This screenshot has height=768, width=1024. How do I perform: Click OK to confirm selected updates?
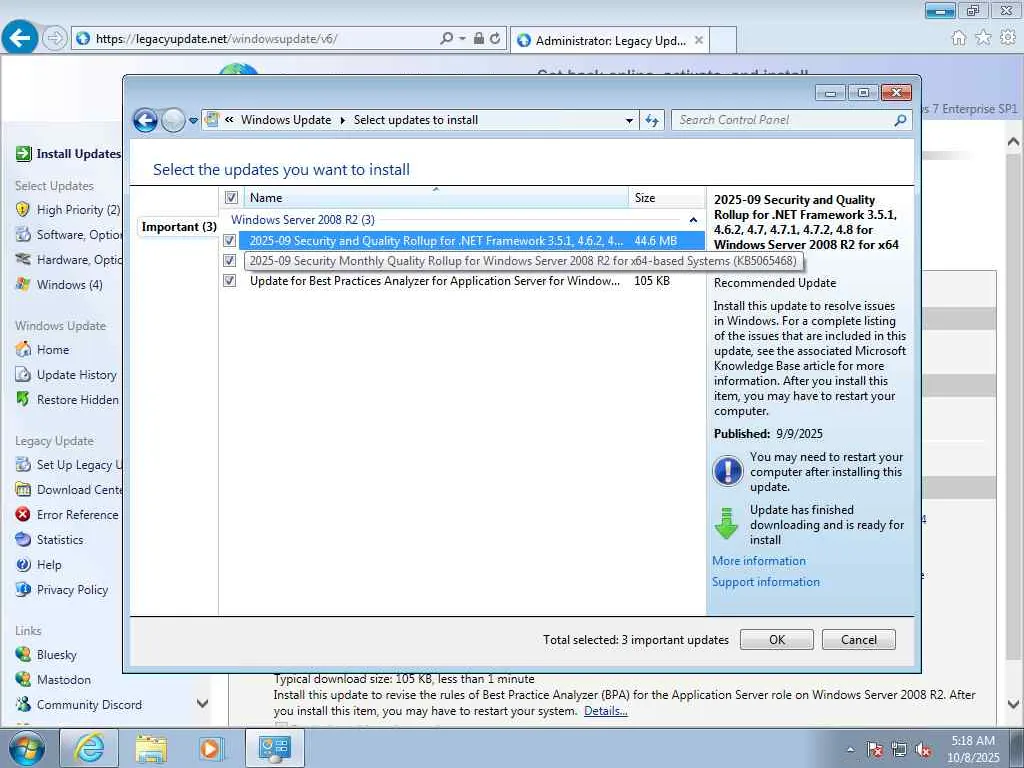click(776, 639)
